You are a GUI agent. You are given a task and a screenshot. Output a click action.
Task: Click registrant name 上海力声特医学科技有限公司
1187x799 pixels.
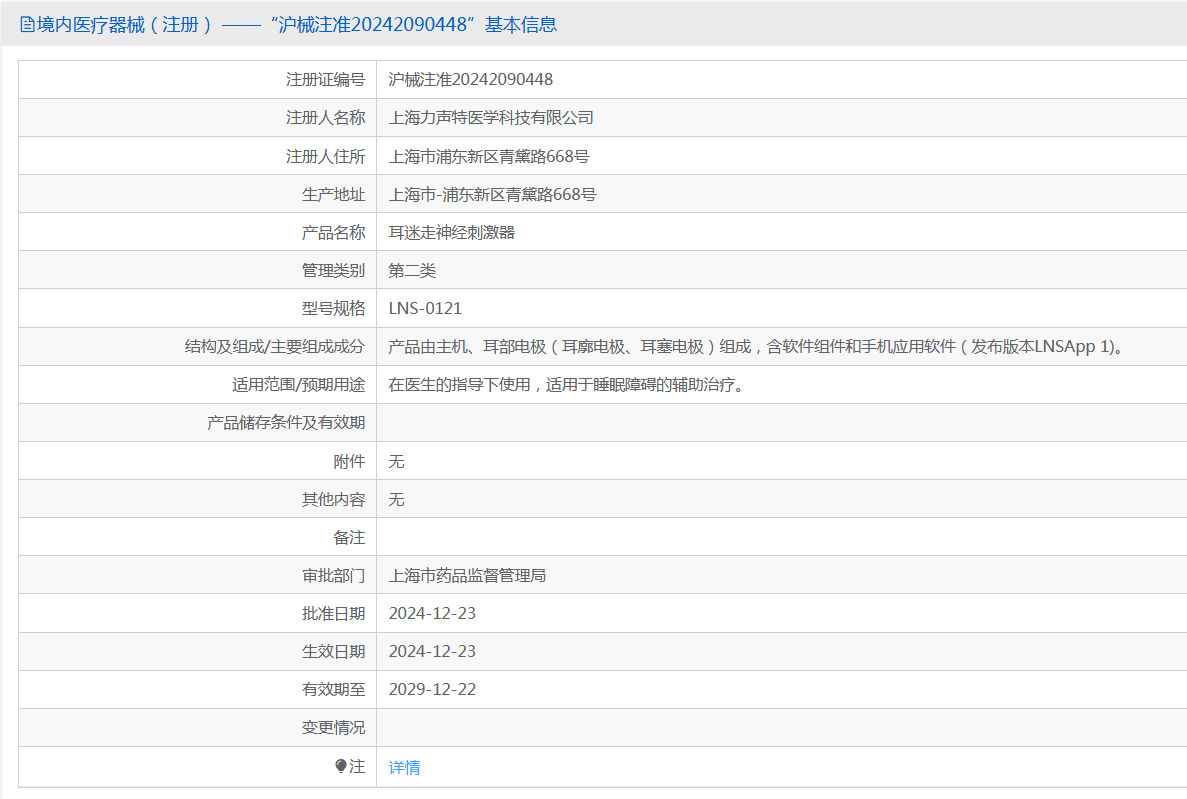pos(491,117)
